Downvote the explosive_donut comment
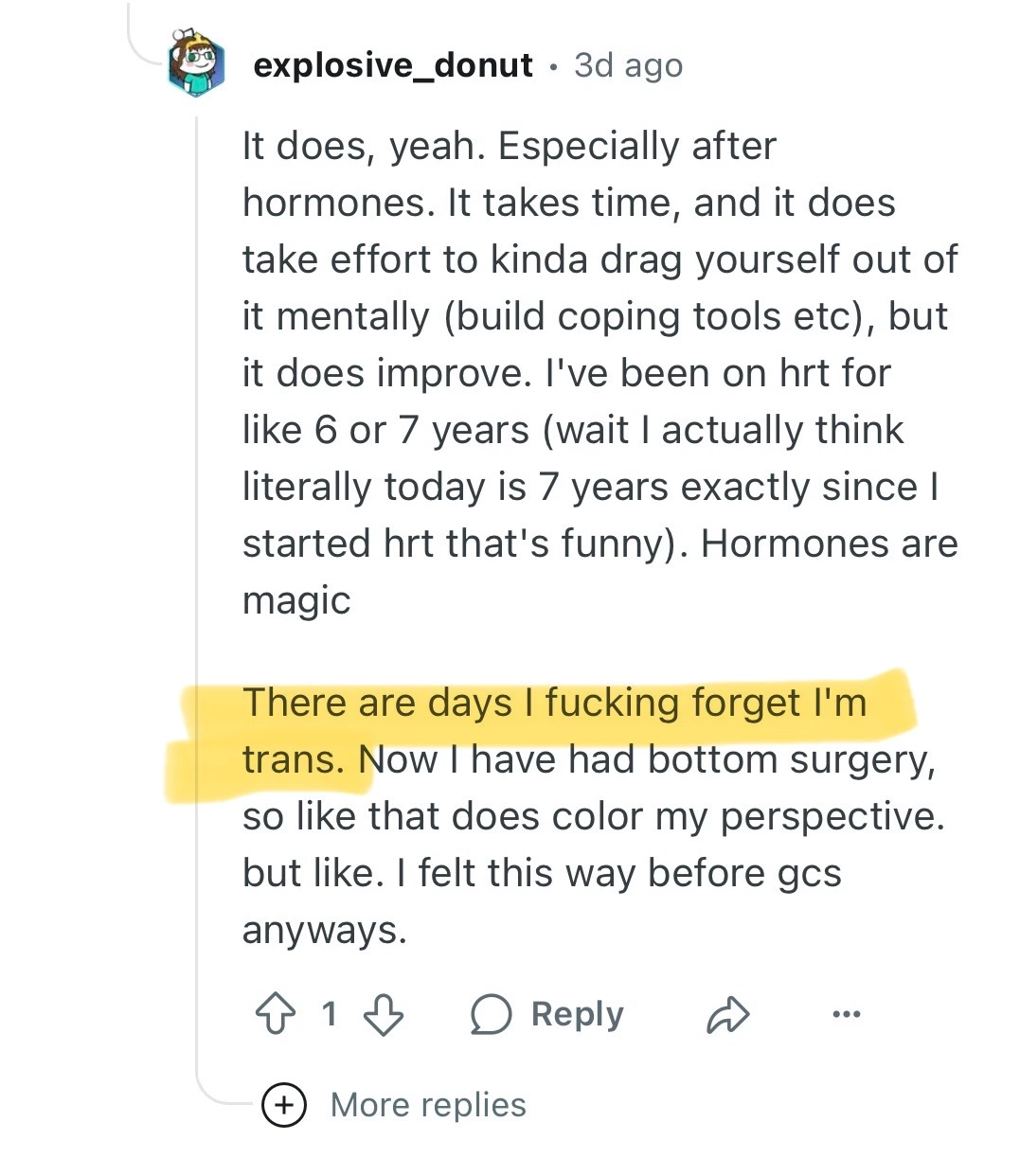This screenshot has width=1020, height=1176. point(384,1014)
